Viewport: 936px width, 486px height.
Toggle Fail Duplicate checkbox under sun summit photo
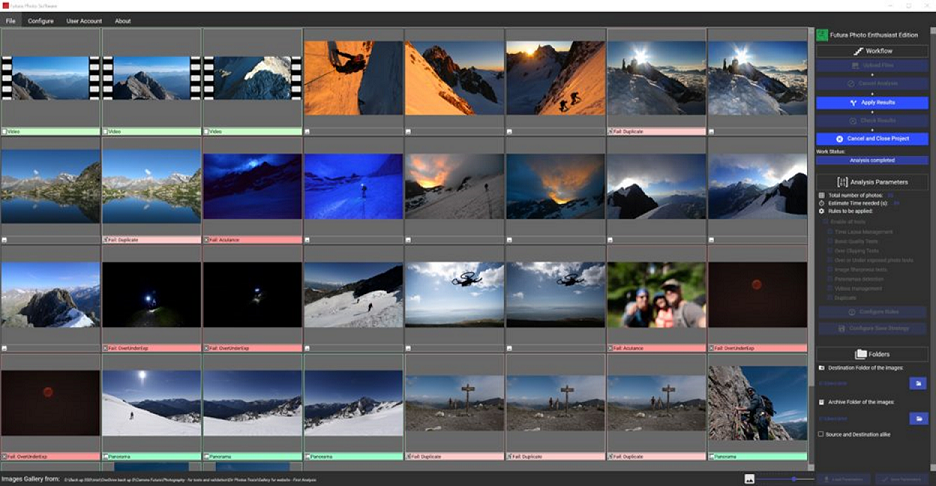[x=611, y=131]
